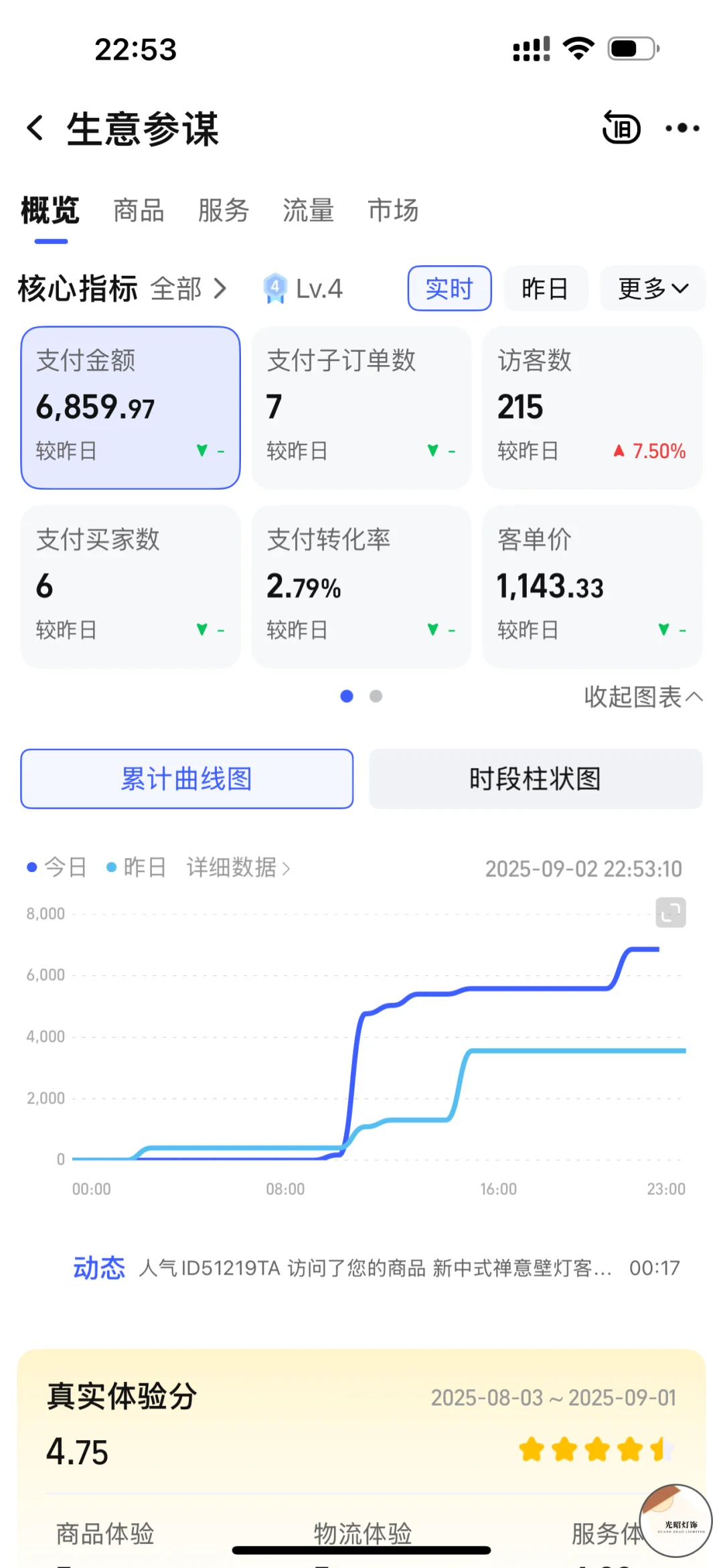Tap timestamp 2025-09-02 22:53:10
Image resolution: width=723 pixels, height=1568 pixels.
point(583,869)
